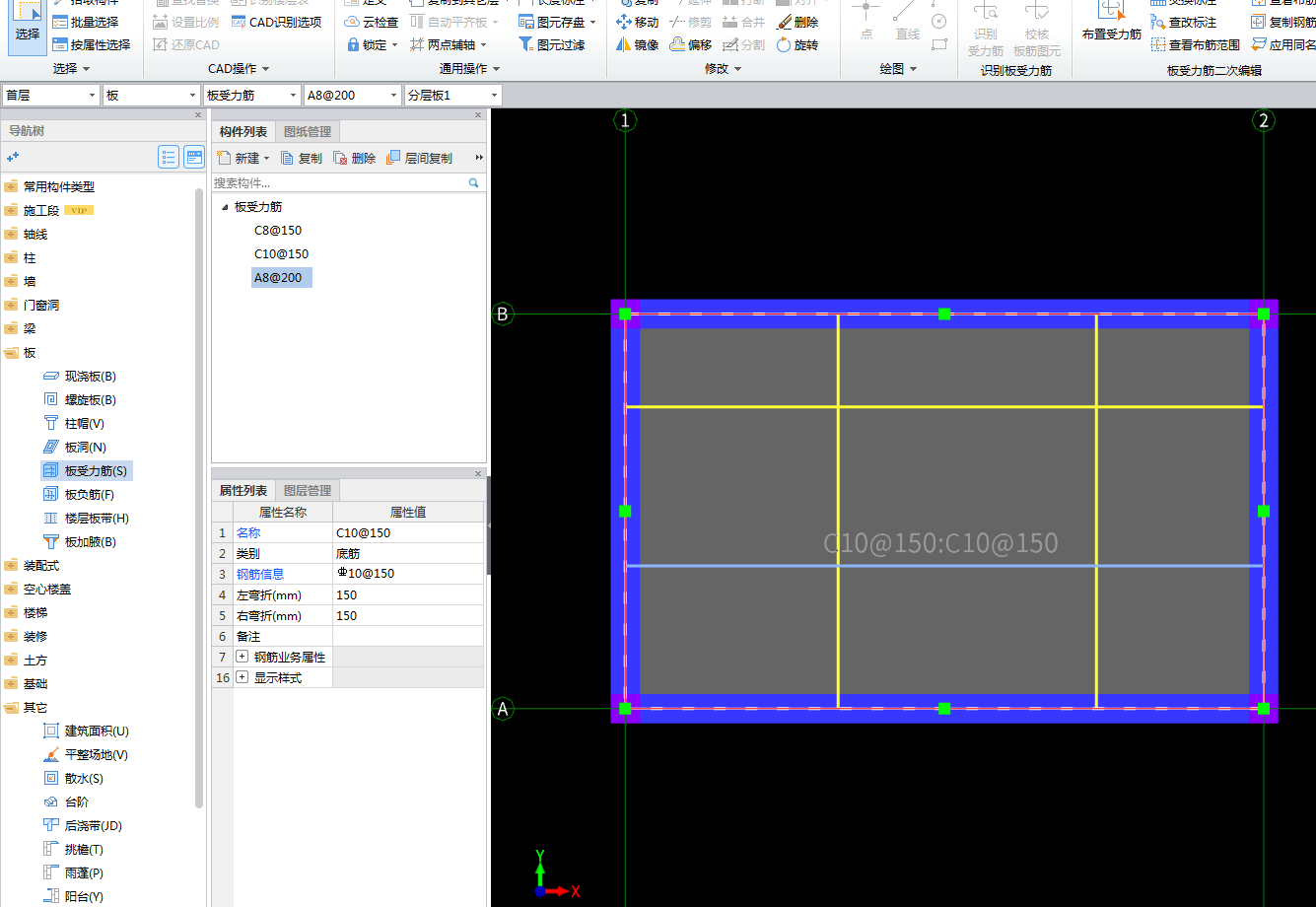Expand the 修改 ribbon group arrow
The height and width of the screenshot is (907, 1316).
737,69
